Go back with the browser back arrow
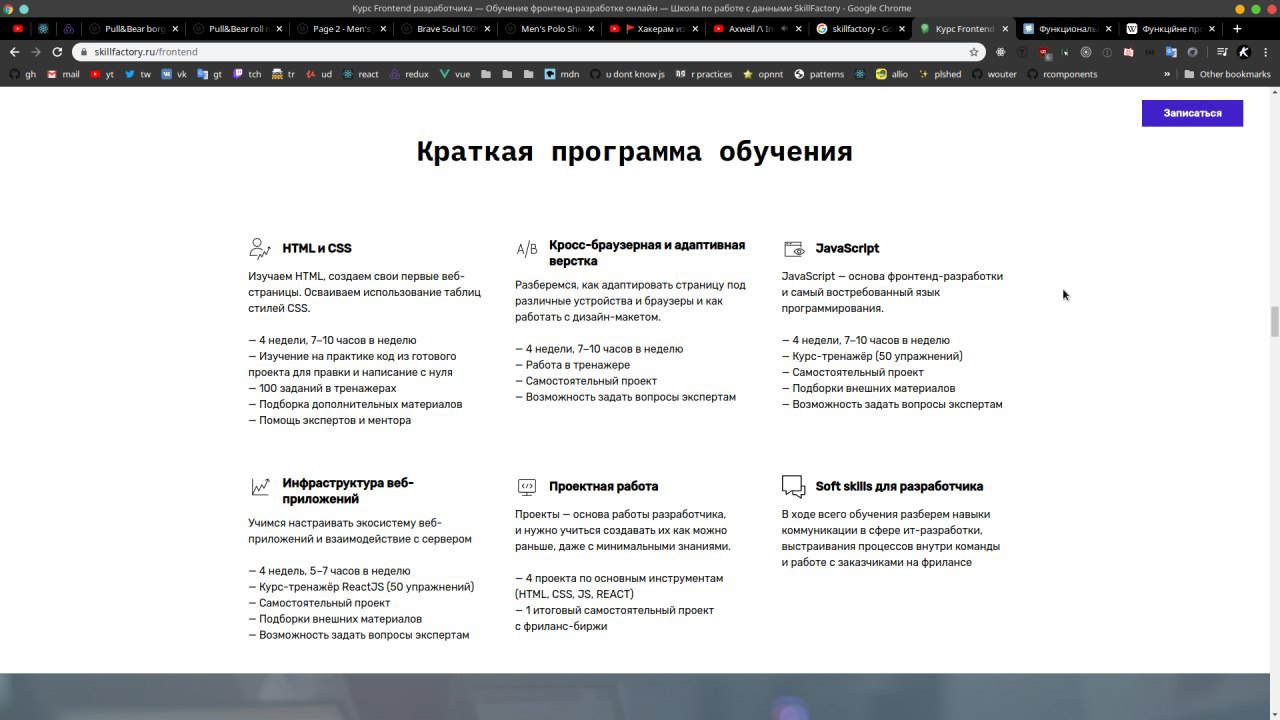Image resolution: width=1280 pixels, height=720 pixels. point(14,52)
